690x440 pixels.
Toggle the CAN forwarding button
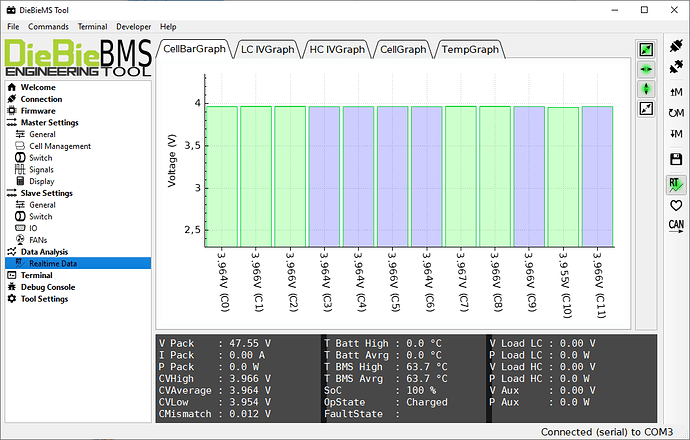coord(676,225)
